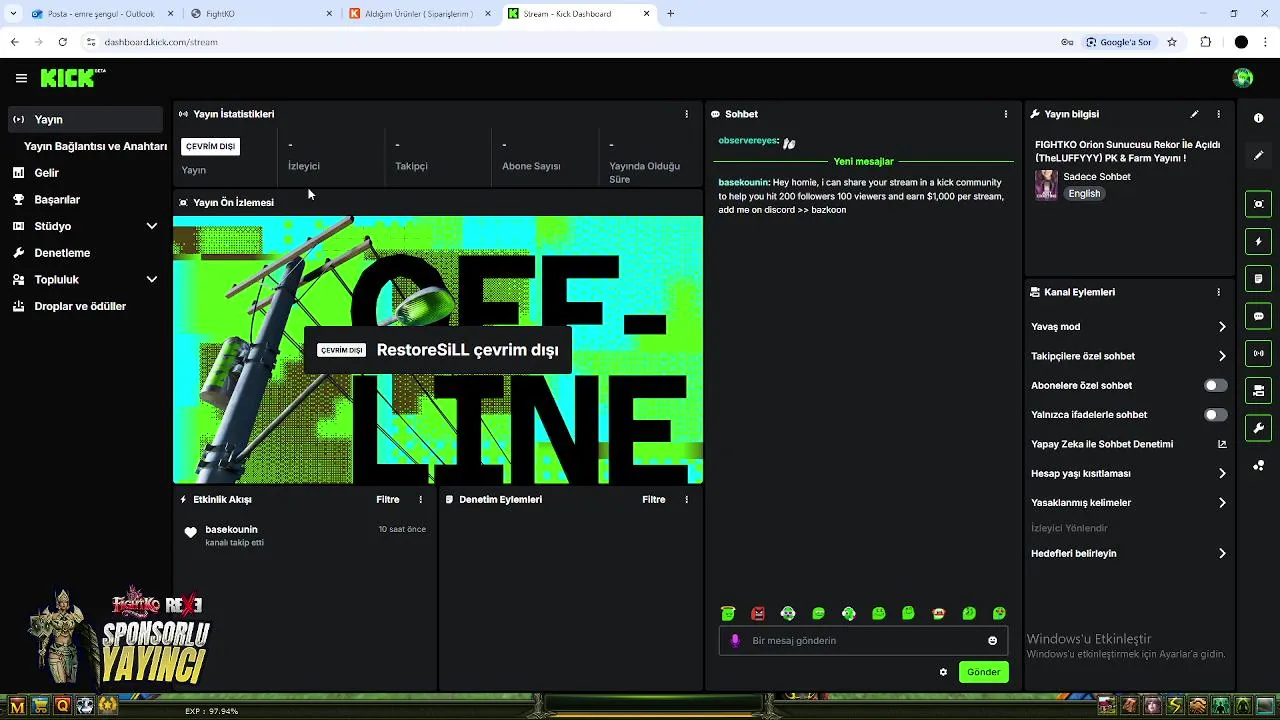1280x720 pixels.
Task: Open Yayın İstatistikleri panel options menu
Action: coord(686,114)
